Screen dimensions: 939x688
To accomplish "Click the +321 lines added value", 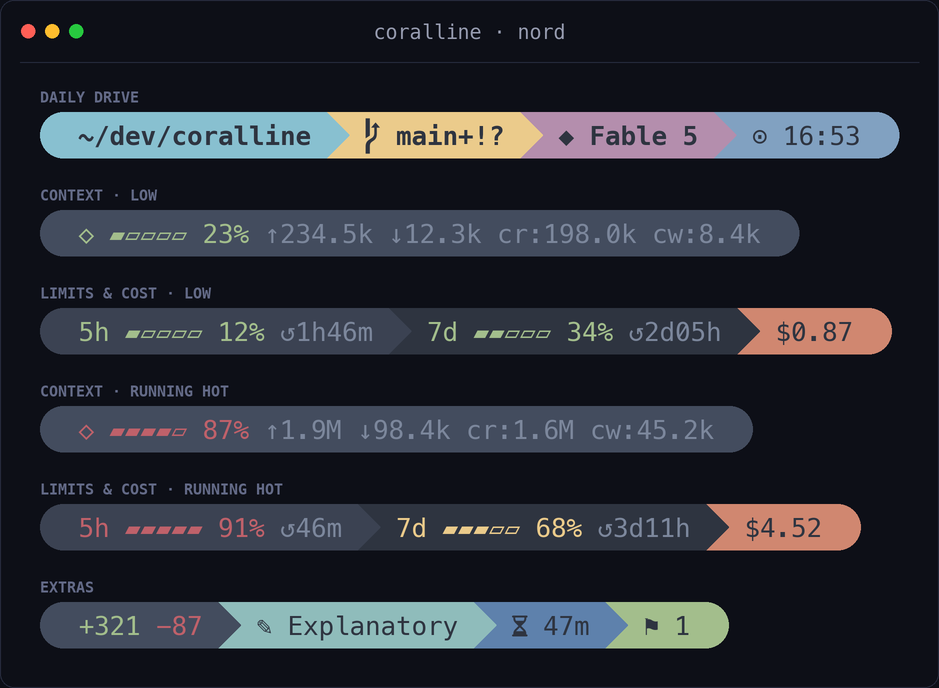I will 109,626.
